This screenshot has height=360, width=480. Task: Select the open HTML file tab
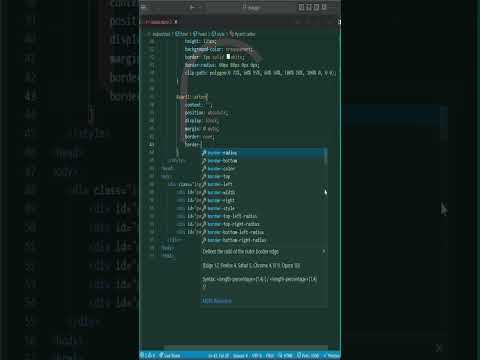(x=161, y=22)
